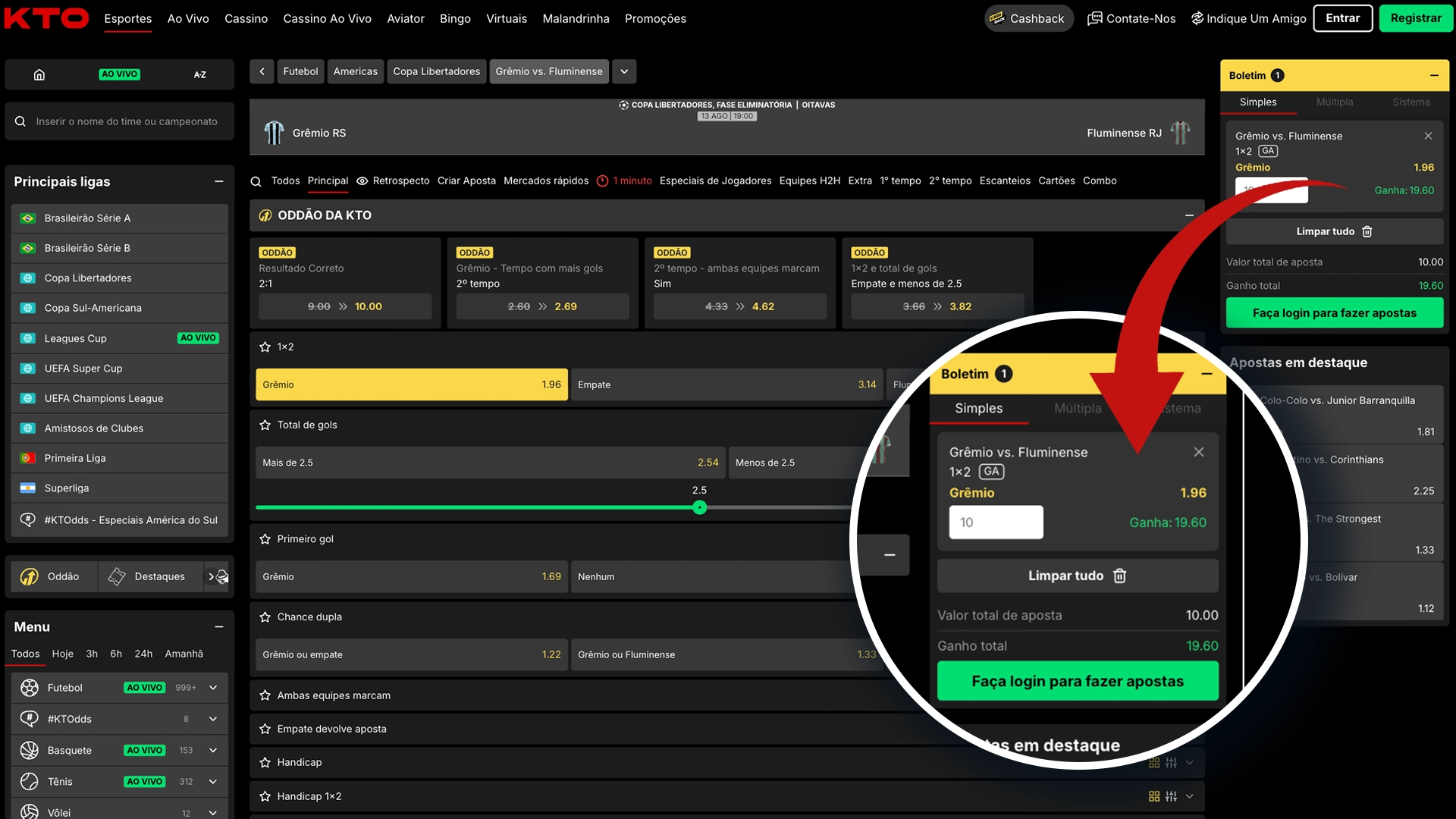Open Contate-Nos chat icon
The image size is (1456, 819).
pyautogui.click(x=1094, y=18)
